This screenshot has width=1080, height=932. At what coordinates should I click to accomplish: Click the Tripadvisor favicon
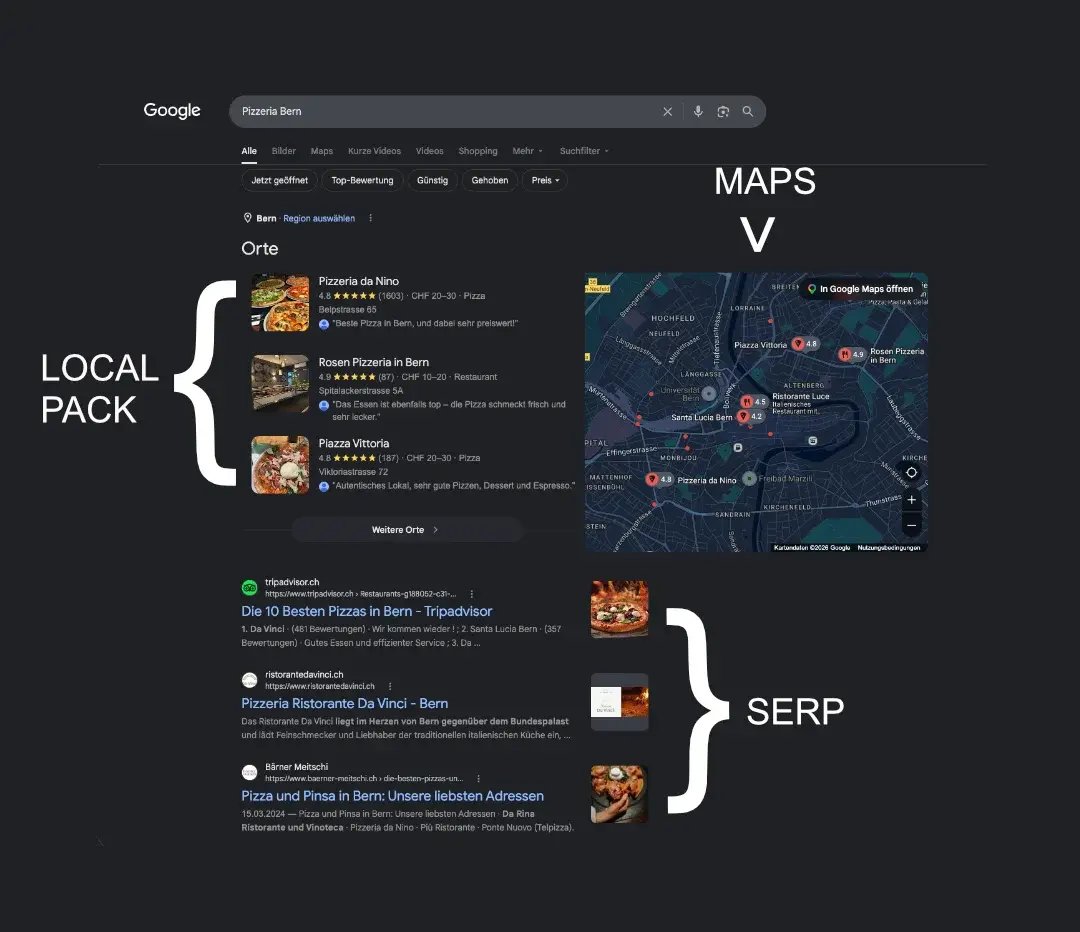(249, 588)
